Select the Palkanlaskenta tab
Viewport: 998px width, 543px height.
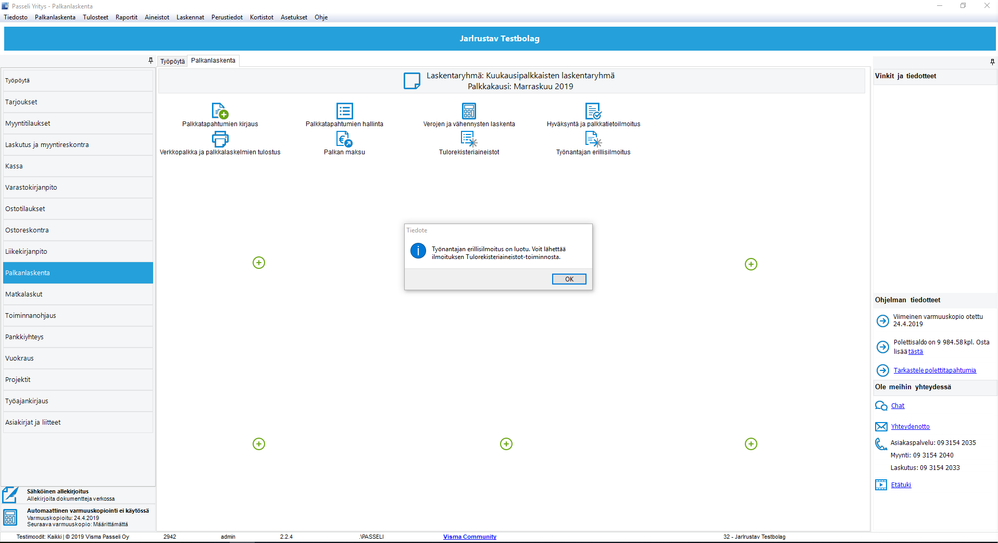213,60
